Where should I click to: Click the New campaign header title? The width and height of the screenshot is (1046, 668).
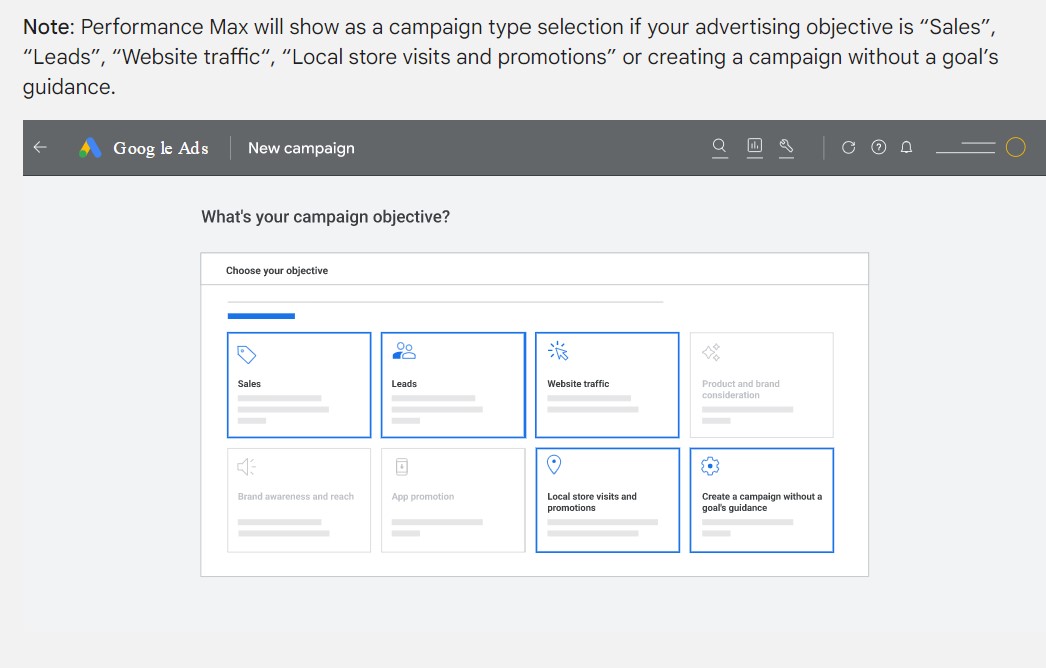[x=301, y=148]
